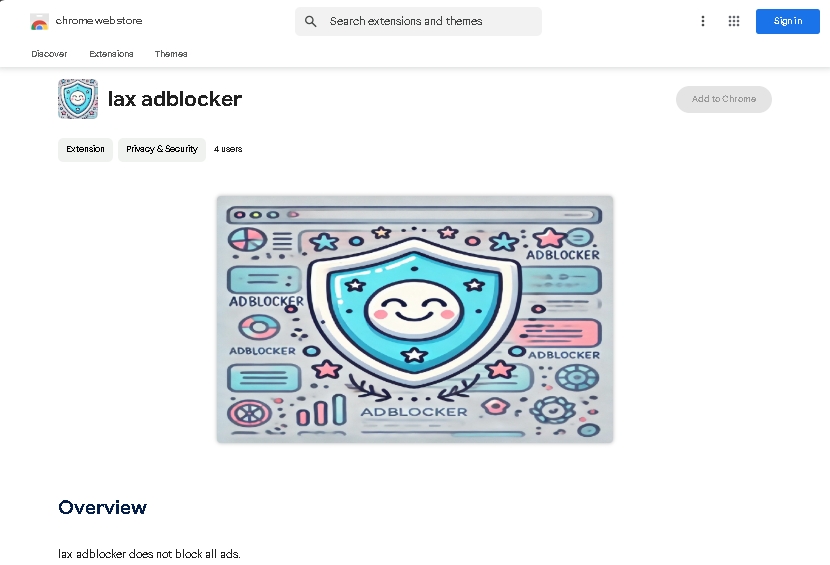
Task: Select the Privacy & Security chip
Action: coord(162,149)
